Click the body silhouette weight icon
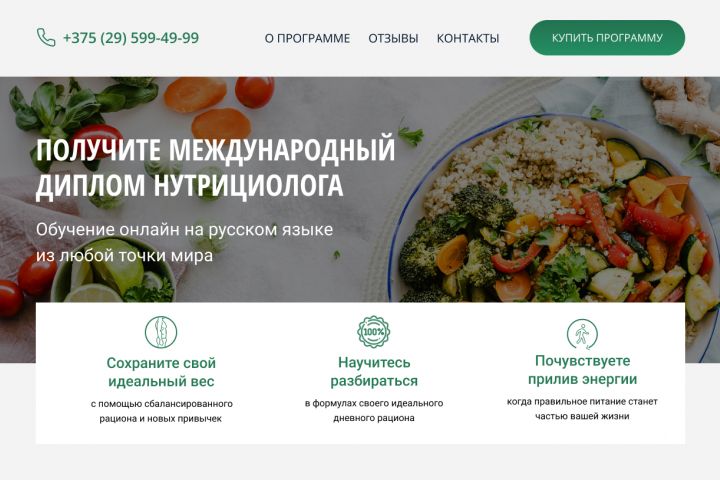 161,332
